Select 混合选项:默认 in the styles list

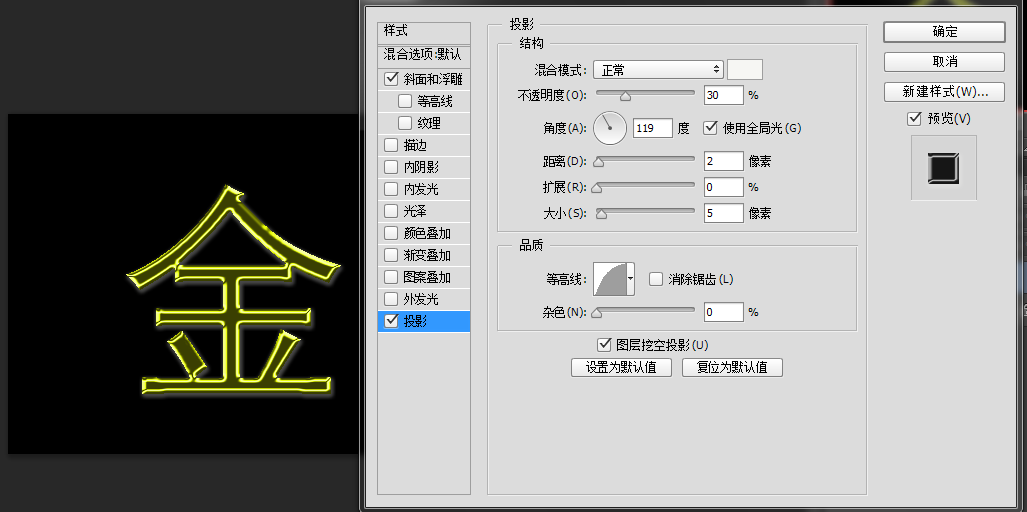click(424, 54)
